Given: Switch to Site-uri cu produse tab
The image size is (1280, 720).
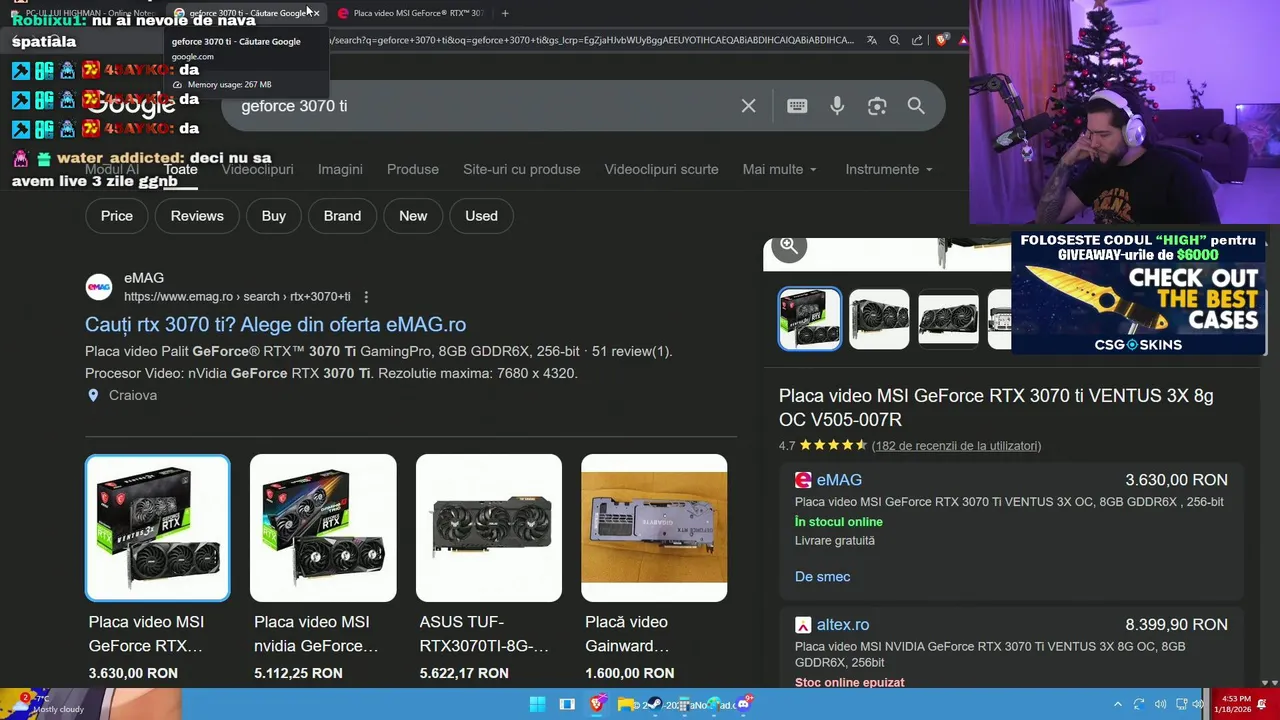Looking at the screenshot, I should [521, 169].
